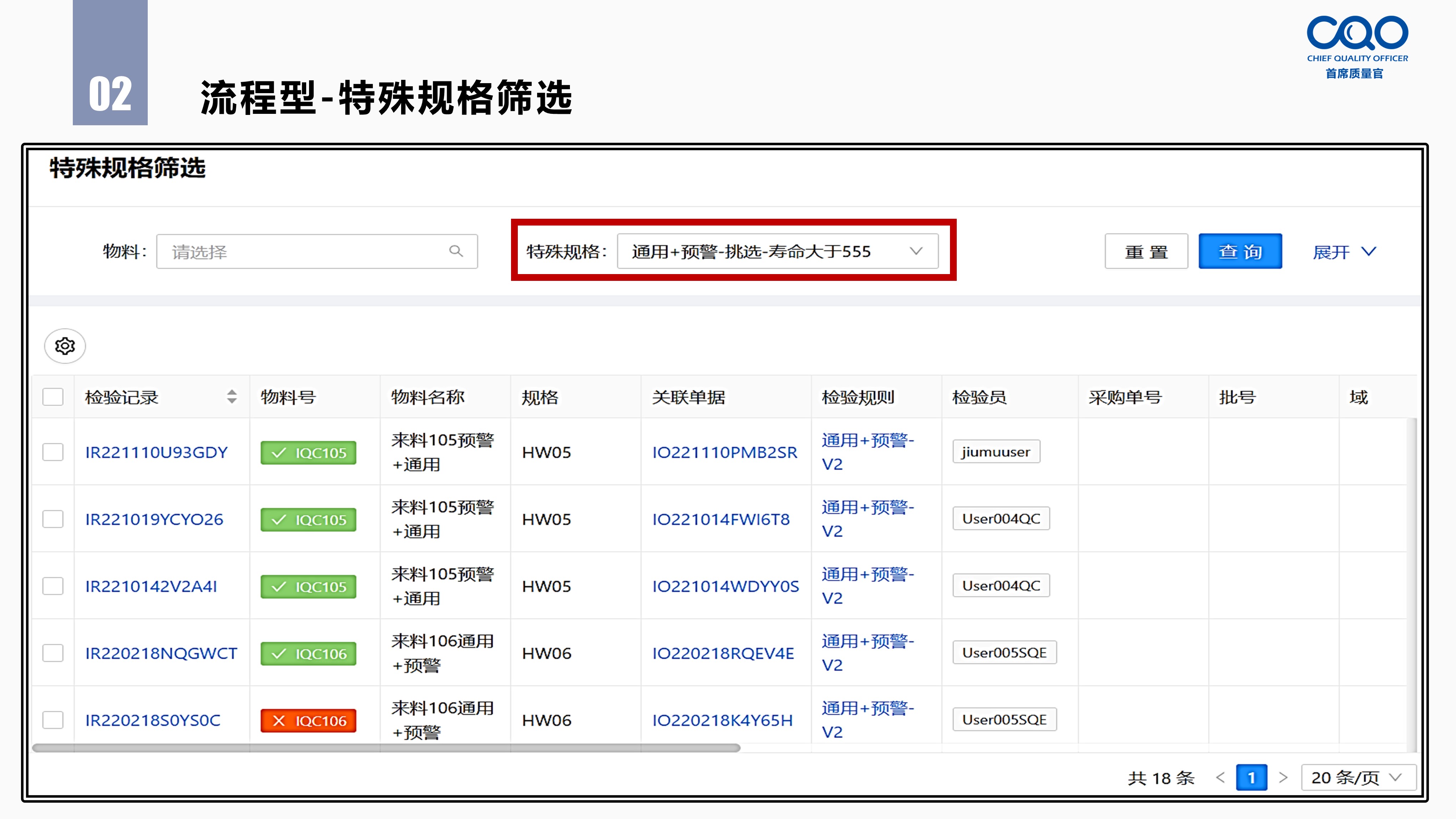Click green IQC105 tag in first row
Viewport: 1456px width, 819px height.
pyautogui.click(x=309, y=453)
